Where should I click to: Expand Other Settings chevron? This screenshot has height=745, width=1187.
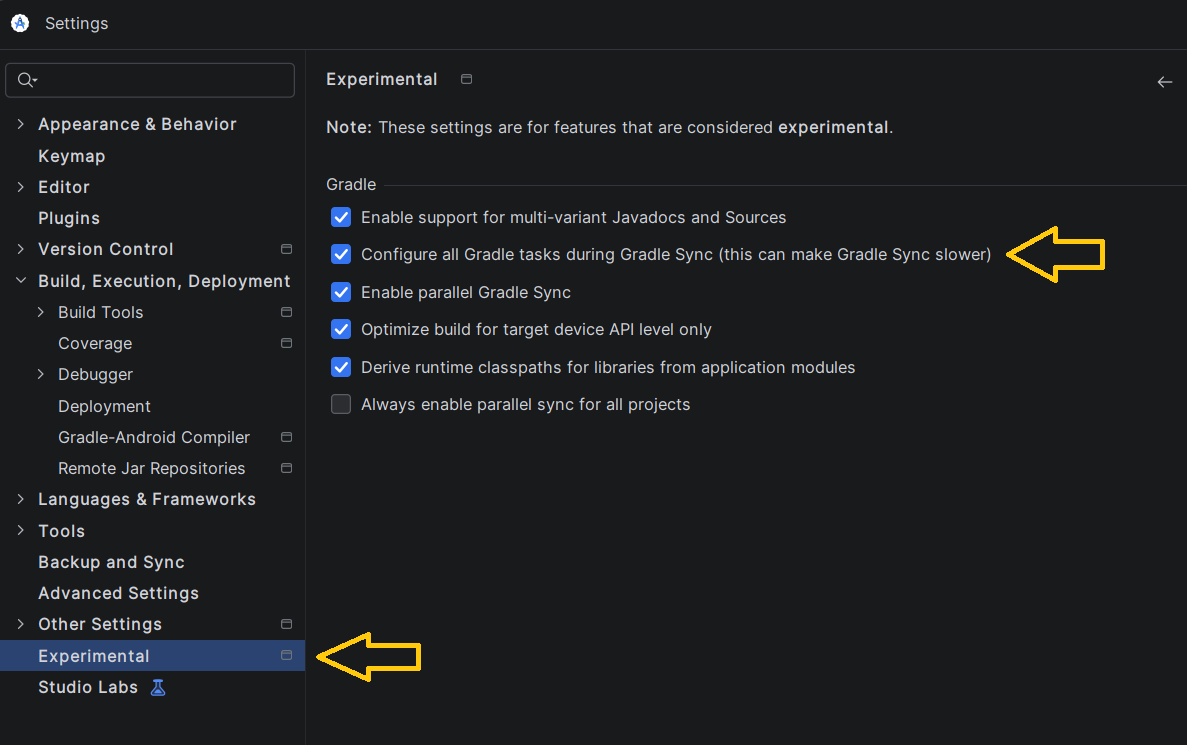tap(20, 624)
